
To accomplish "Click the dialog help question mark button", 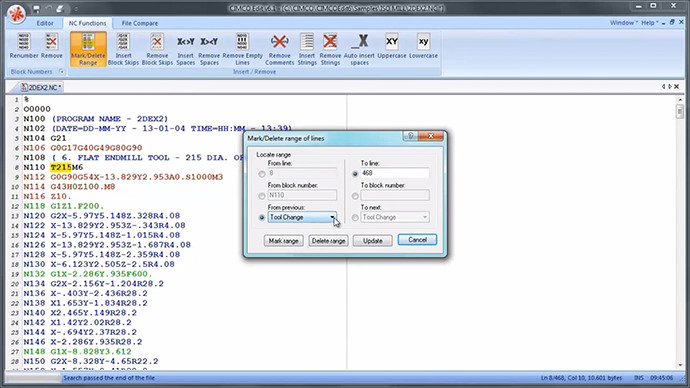I will tap(411, 135).
